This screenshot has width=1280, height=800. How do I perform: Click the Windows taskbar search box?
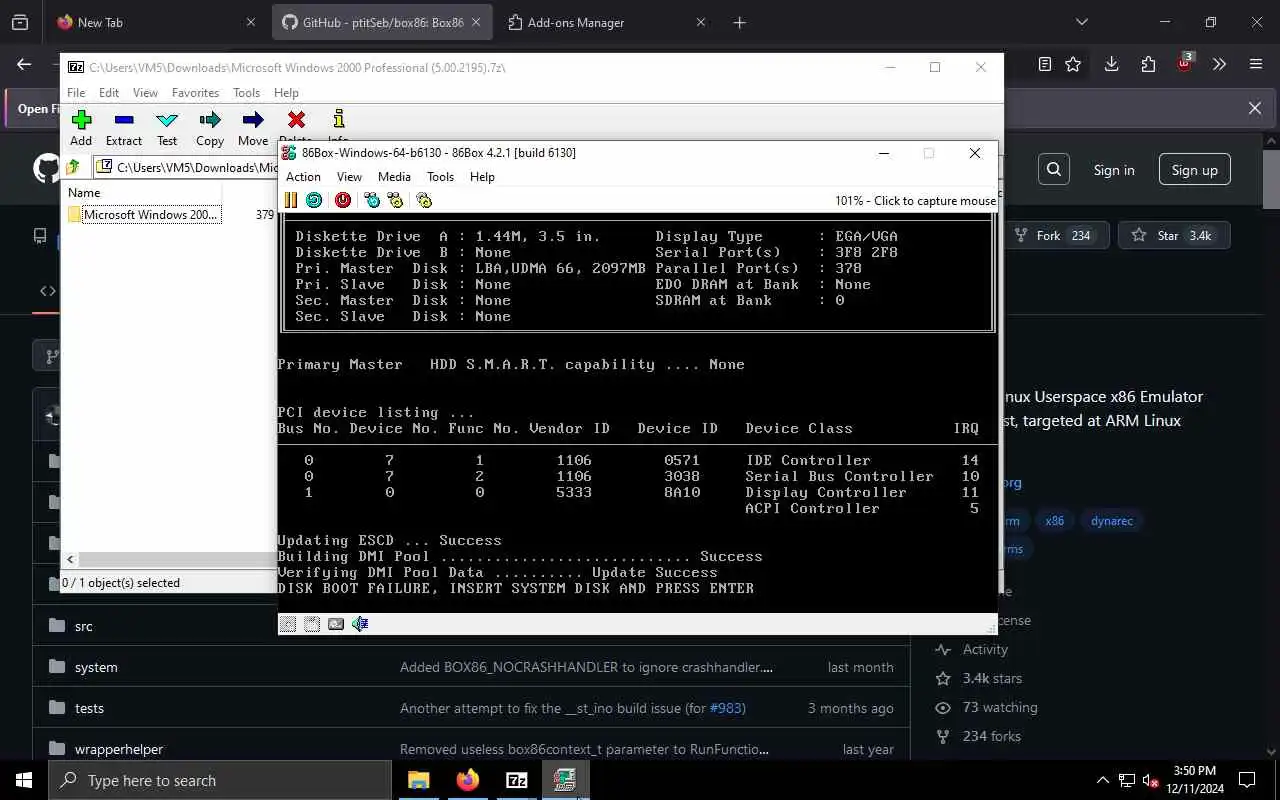[x=220, y=781]
